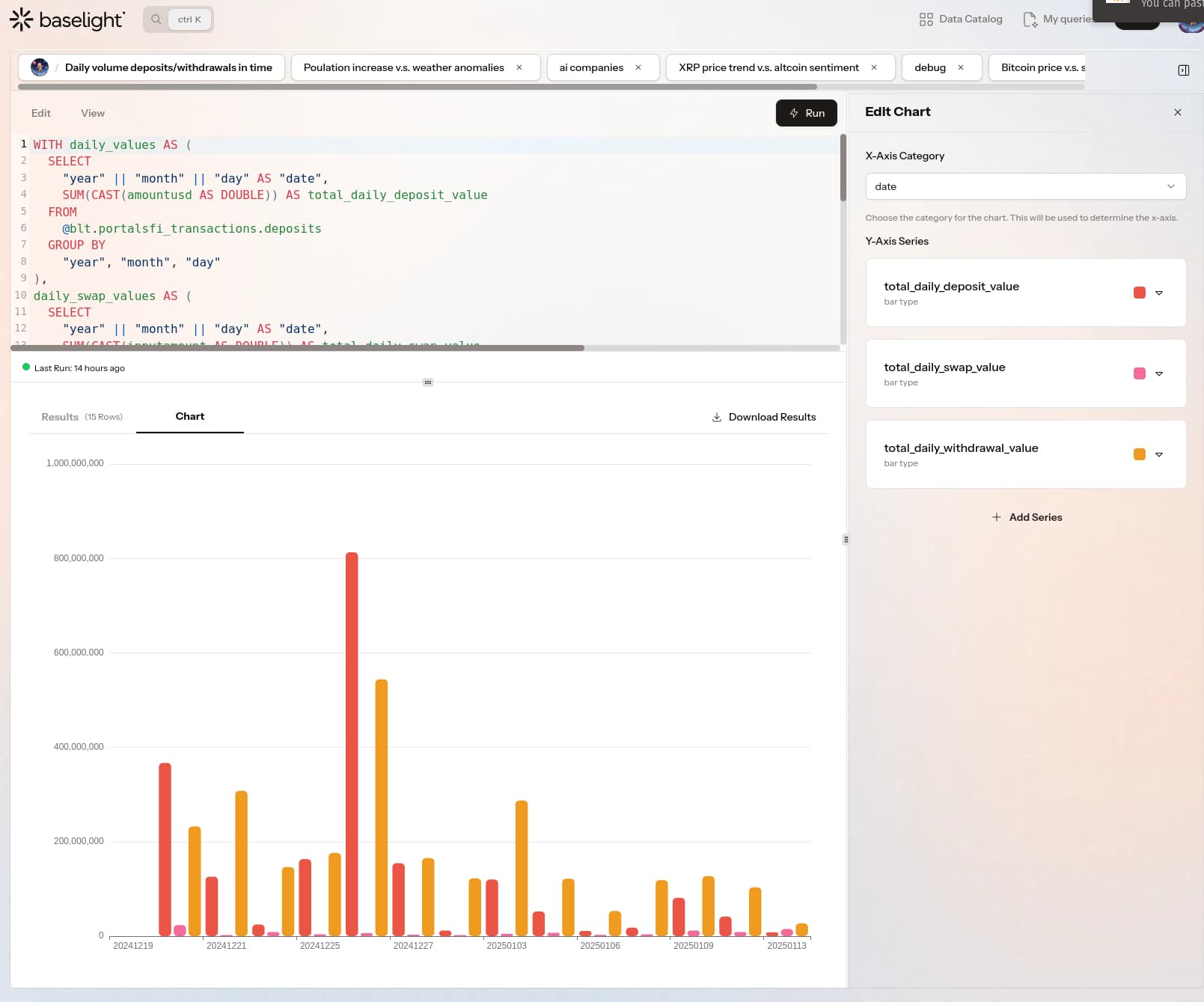Open the XRP price trend tab
The image size is (1204, 1002).
click(768, 67)
